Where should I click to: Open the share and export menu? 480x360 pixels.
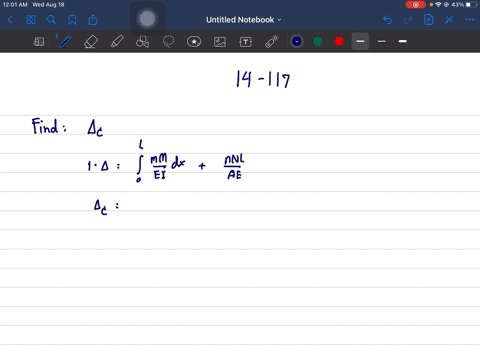(x=93, y=20)
